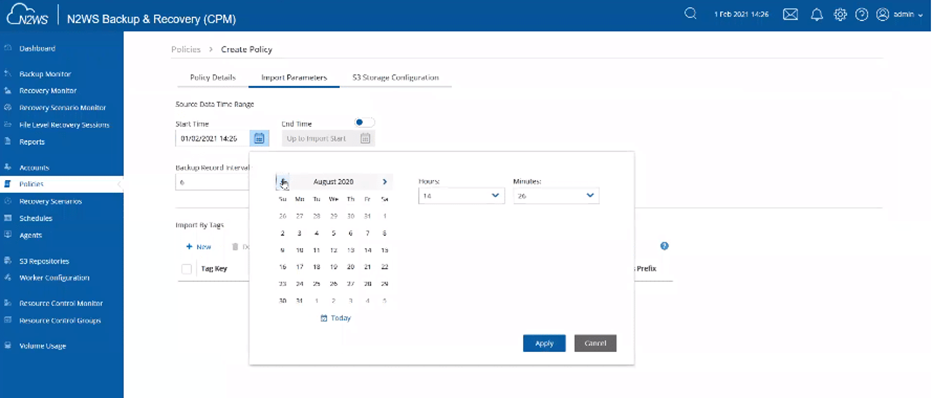Image resolution: width=932 pixels, height=398 pixels.
Task: Click the S3 Repositories sidebar icon
Action: [x=8, y=261]
